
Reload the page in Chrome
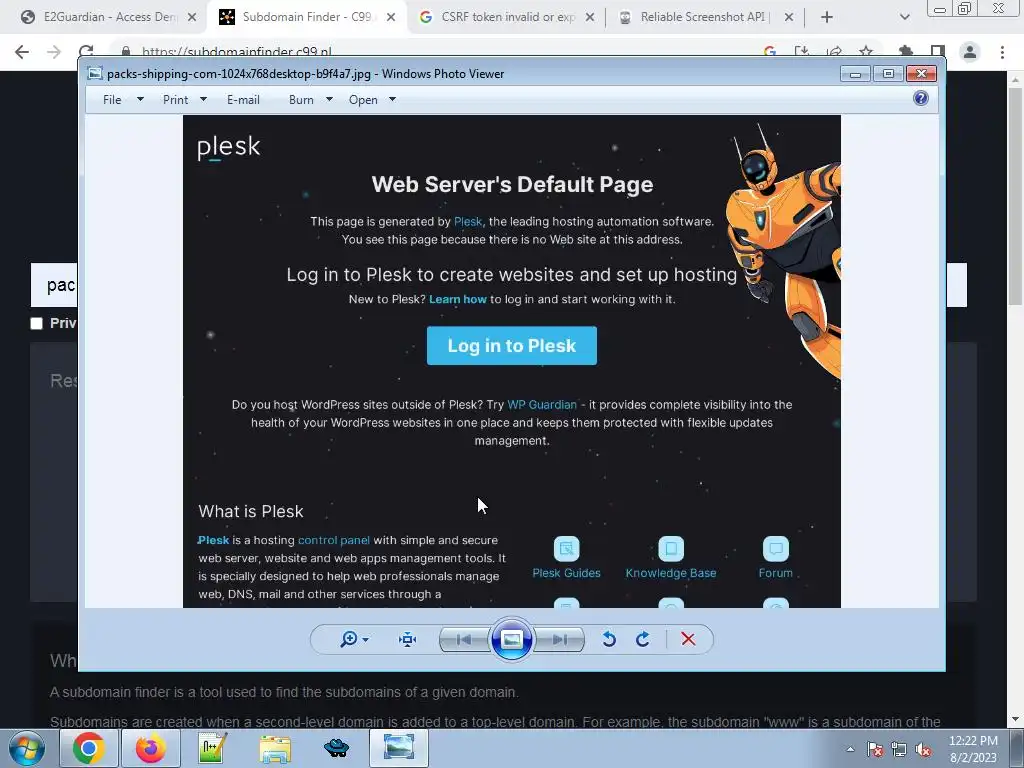86,52
